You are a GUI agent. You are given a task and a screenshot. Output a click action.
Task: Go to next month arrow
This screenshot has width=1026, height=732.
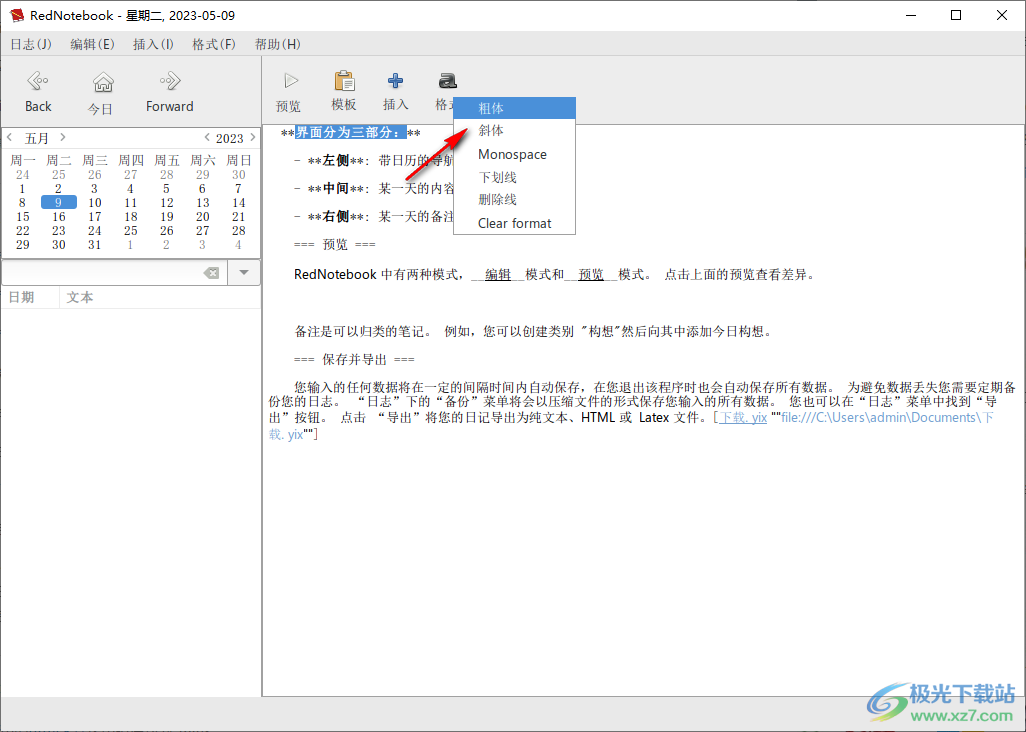[x=63, y=137]
